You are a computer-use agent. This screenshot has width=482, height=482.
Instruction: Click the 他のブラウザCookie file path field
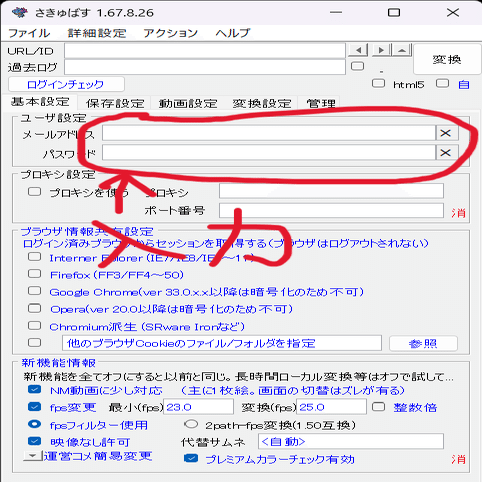pyautogui.click(x=222, y=343)
